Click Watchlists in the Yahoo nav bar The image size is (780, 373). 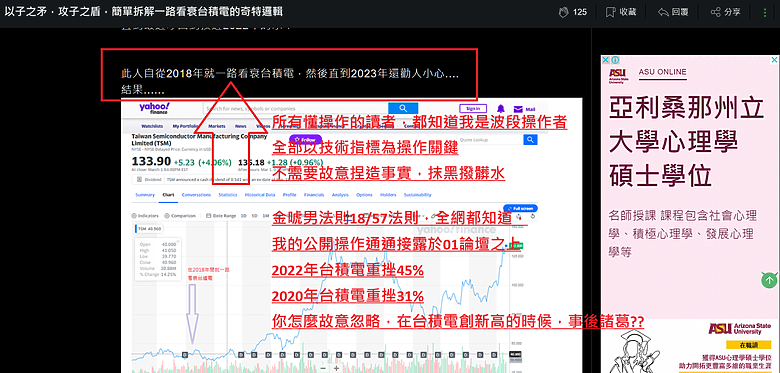(152, 126)
